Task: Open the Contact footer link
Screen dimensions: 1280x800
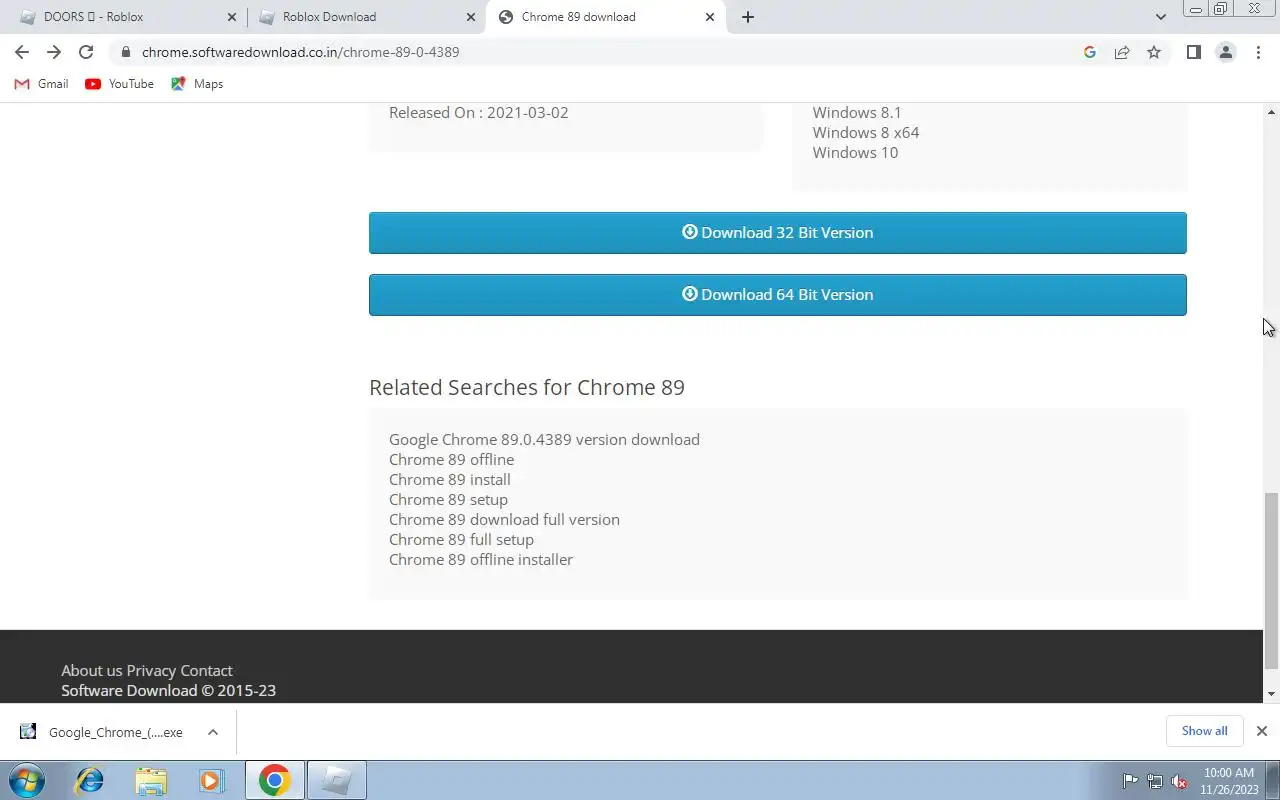Action: pos(206,671)
